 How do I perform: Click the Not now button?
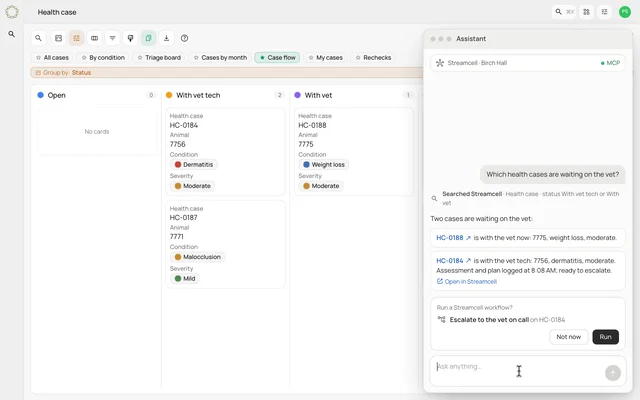pyautogui.click(x=569, y=337)
